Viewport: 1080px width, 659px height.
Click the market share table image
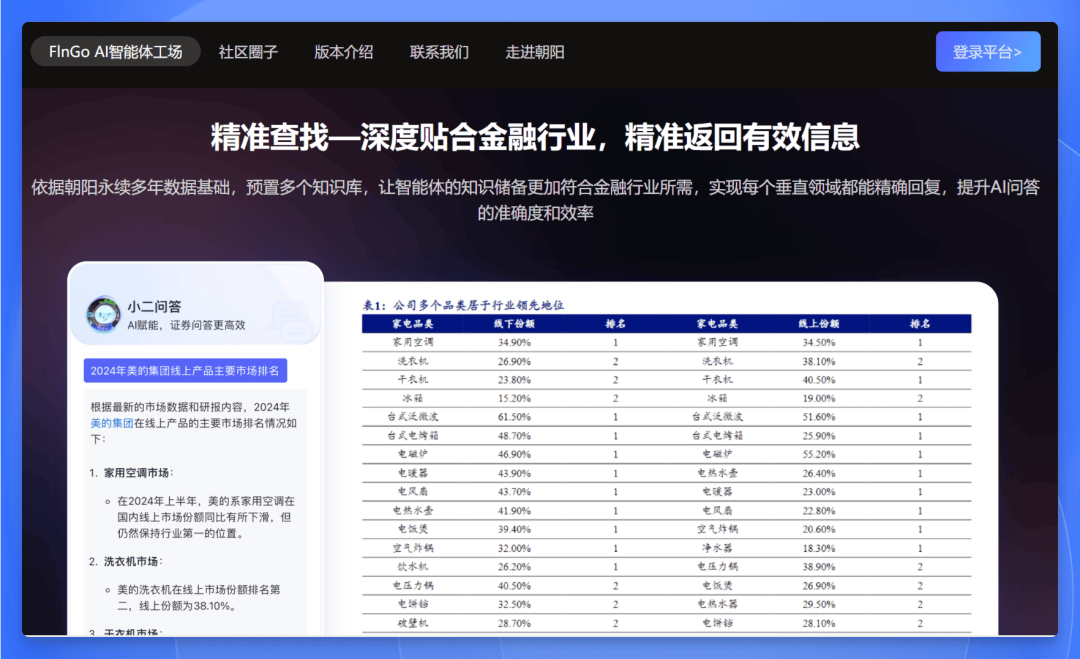666,465
